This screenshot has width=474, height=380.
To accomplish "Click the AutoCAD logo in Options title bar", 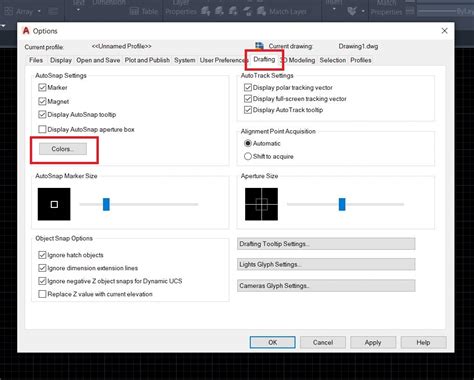I will [x=26, y=31].
